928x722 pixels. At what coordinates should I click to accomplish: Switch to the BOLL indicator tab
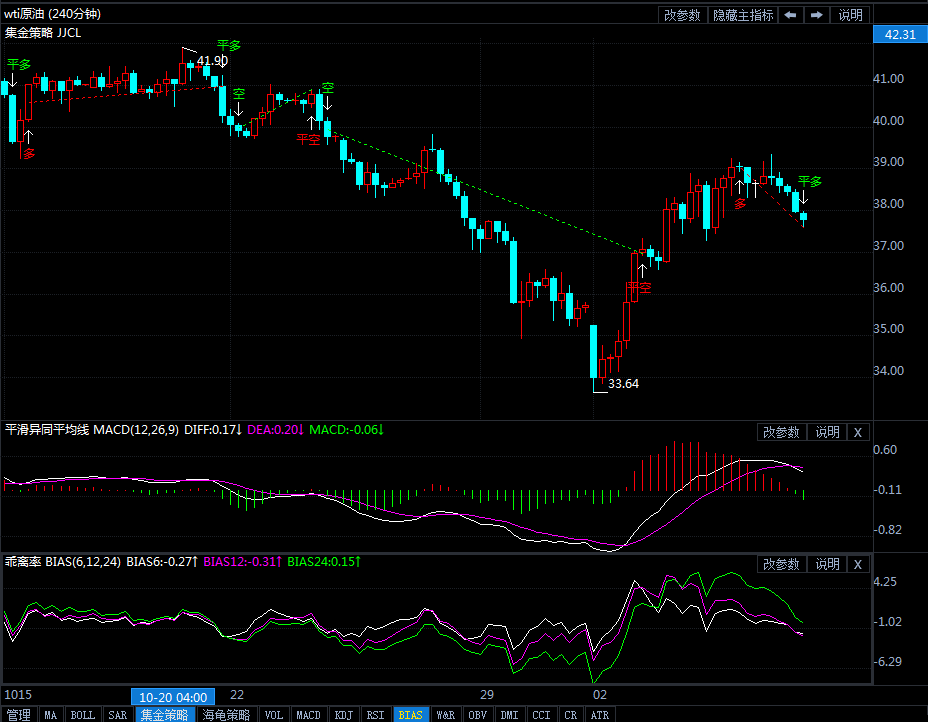[x=83, y=715]
